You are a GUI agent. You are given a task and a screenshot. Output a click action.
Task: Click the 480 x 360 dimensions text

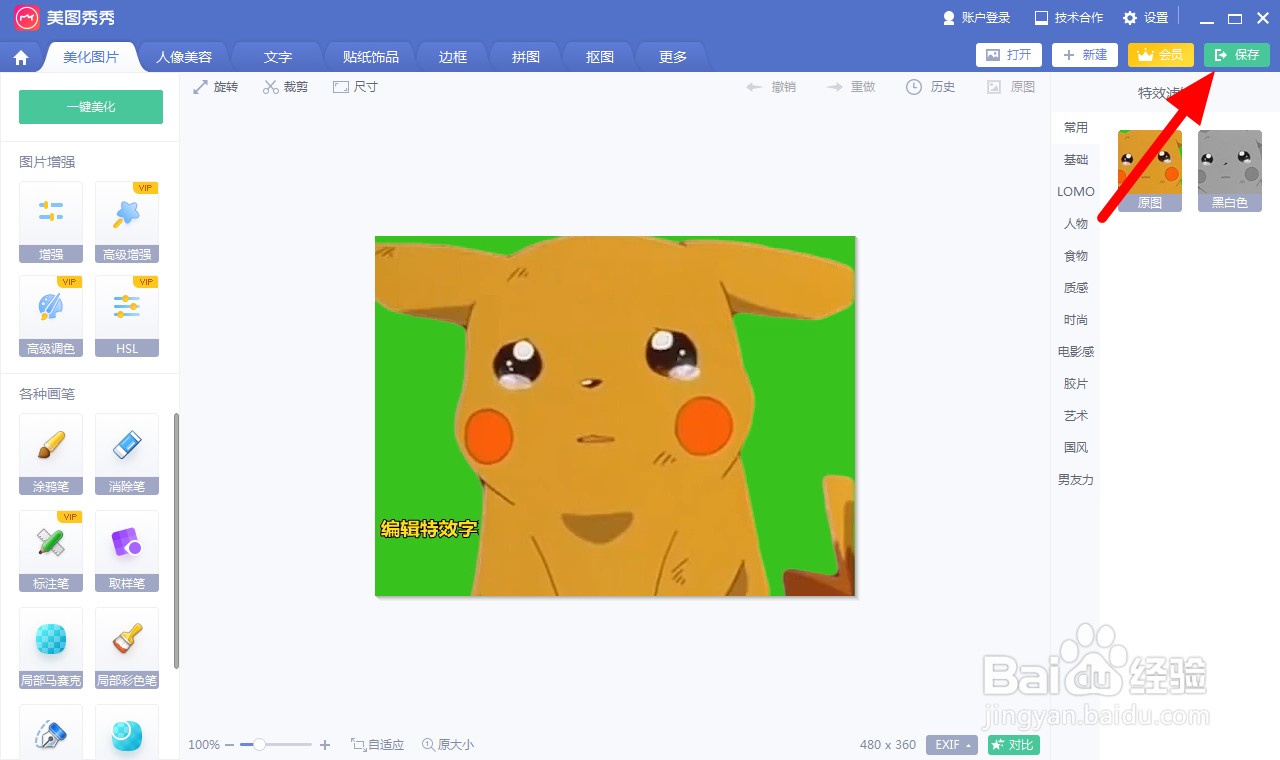[x=888, y=745]
